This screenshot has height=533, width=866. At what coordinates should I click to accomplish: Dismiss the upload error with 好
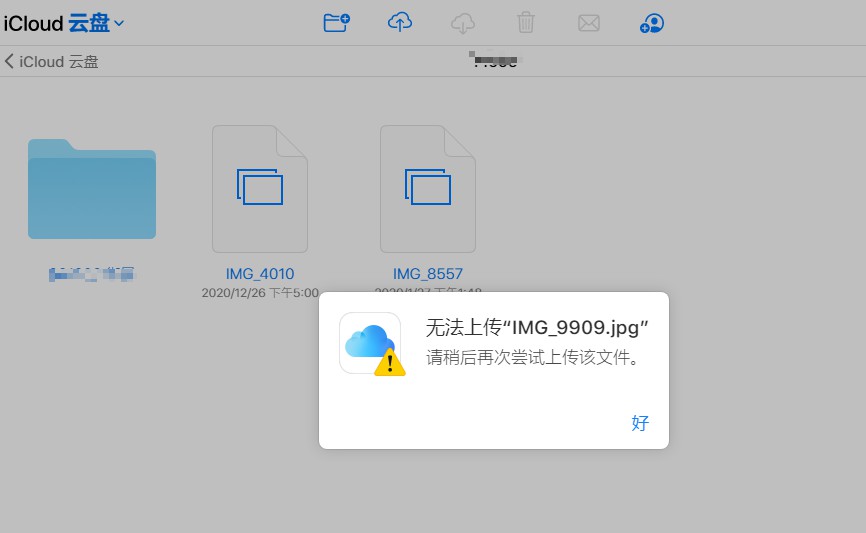click(640, 423)
